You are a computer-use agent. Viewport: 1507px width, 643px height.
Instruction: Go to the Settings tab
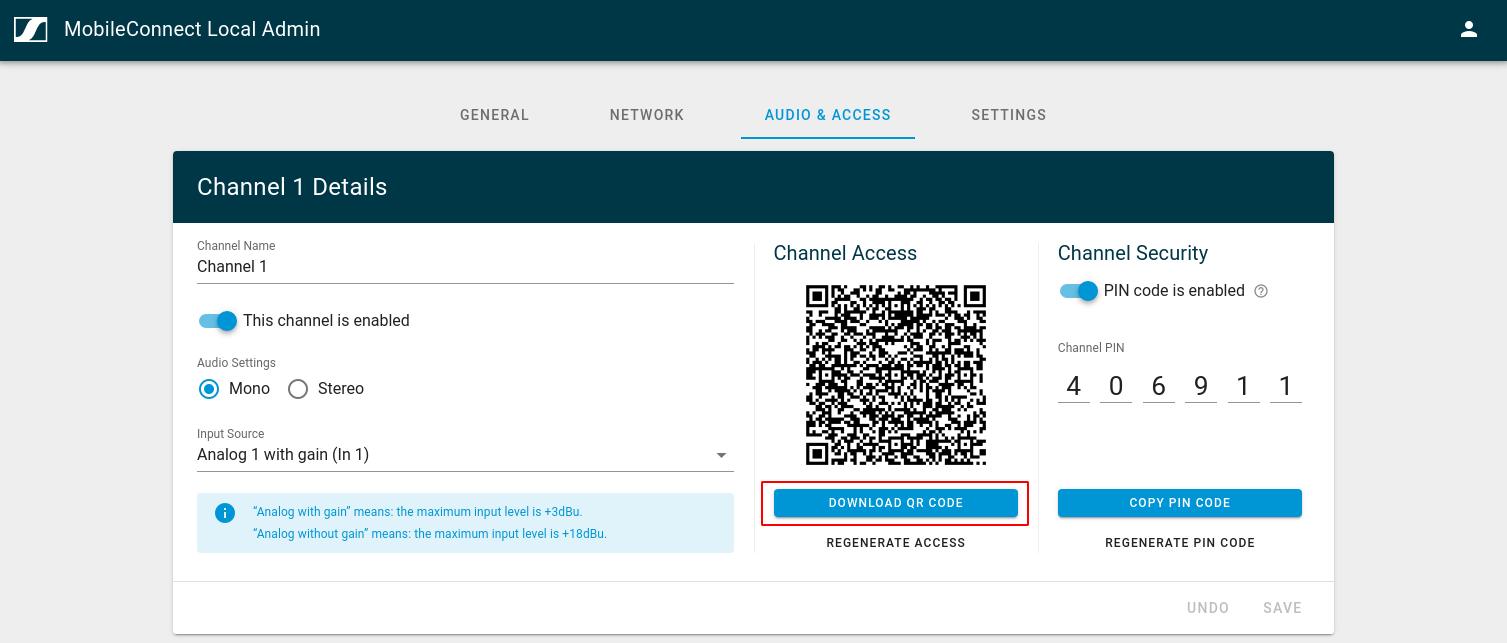pos(1009,115)
